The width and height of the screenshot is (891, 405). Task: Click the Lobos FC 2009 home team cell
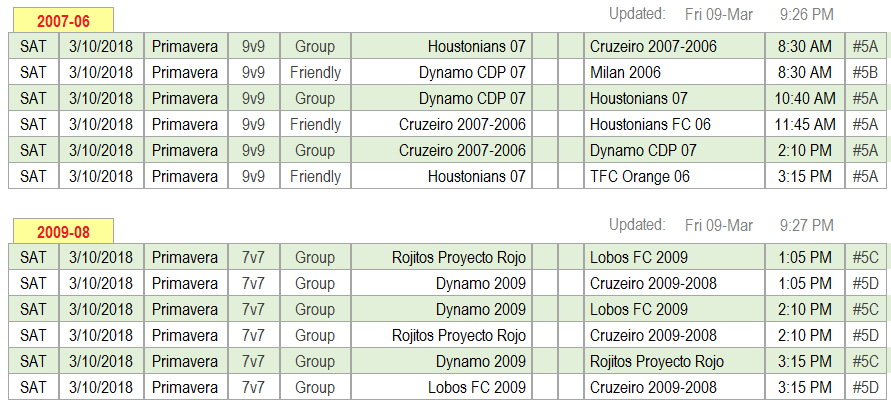click(442, 387)
